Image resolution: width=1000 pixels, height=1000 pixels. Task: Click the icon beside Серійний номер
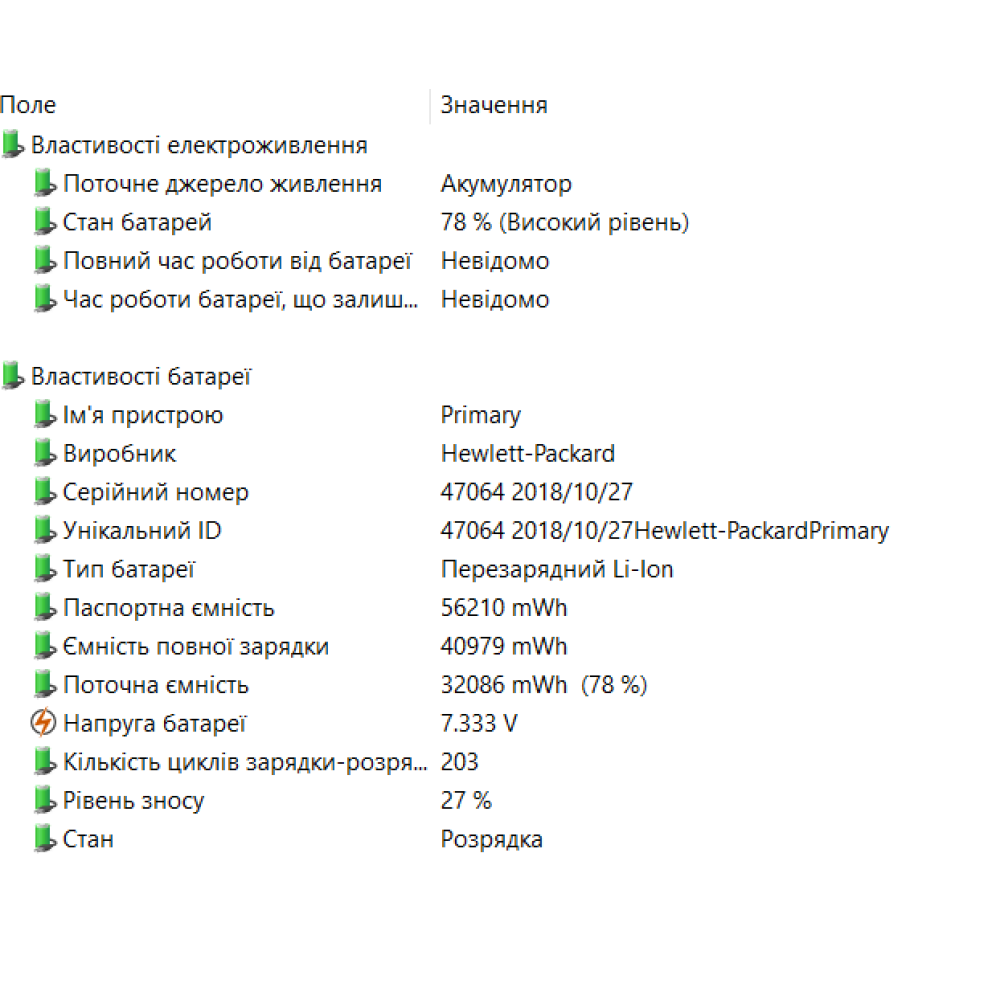click(x=43, y=492)
